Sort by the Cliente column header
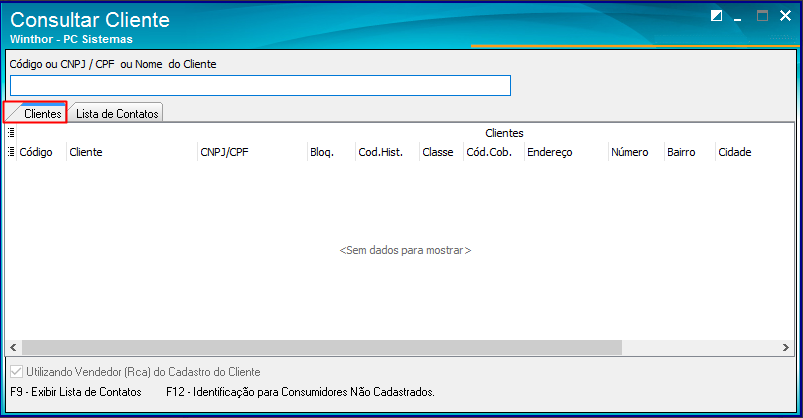Image resolution: width=803 pixels, height=418 pixels. [132, 152]
